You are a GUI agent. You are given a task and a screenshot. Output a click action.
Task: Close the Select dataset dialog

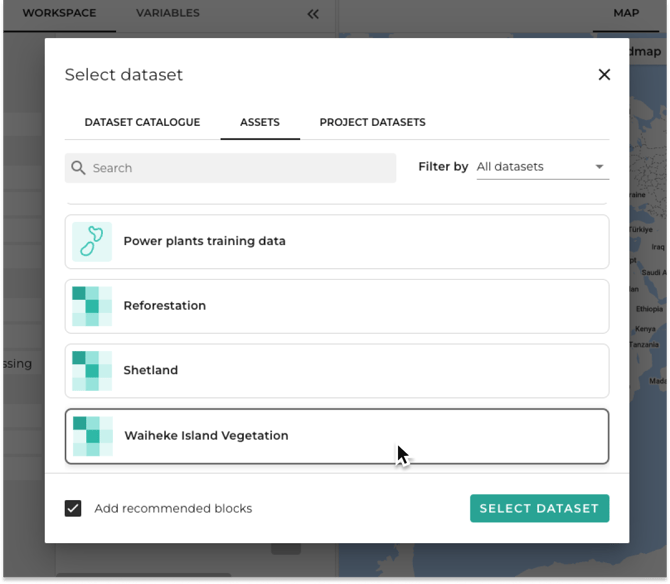604,75
